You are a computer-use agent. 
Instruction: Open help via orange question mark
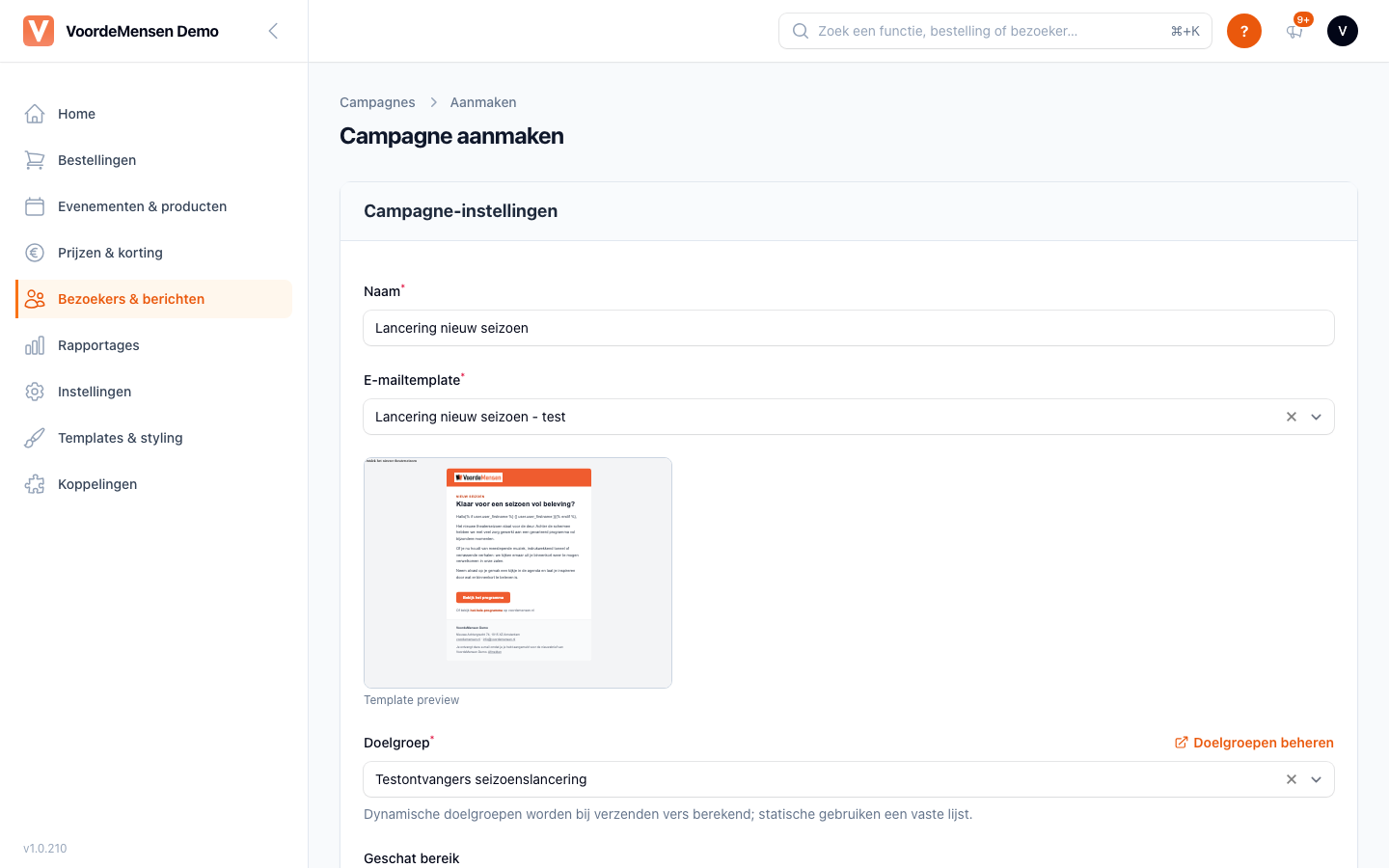1244,31
